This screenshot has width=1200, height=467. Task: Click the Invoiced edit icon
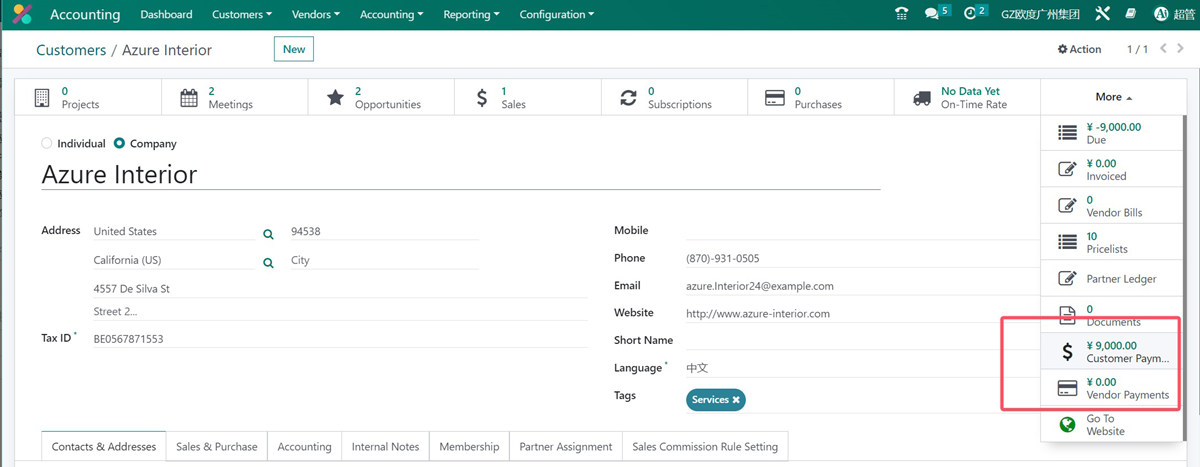pyautogui.click(x=1067, y=169)
